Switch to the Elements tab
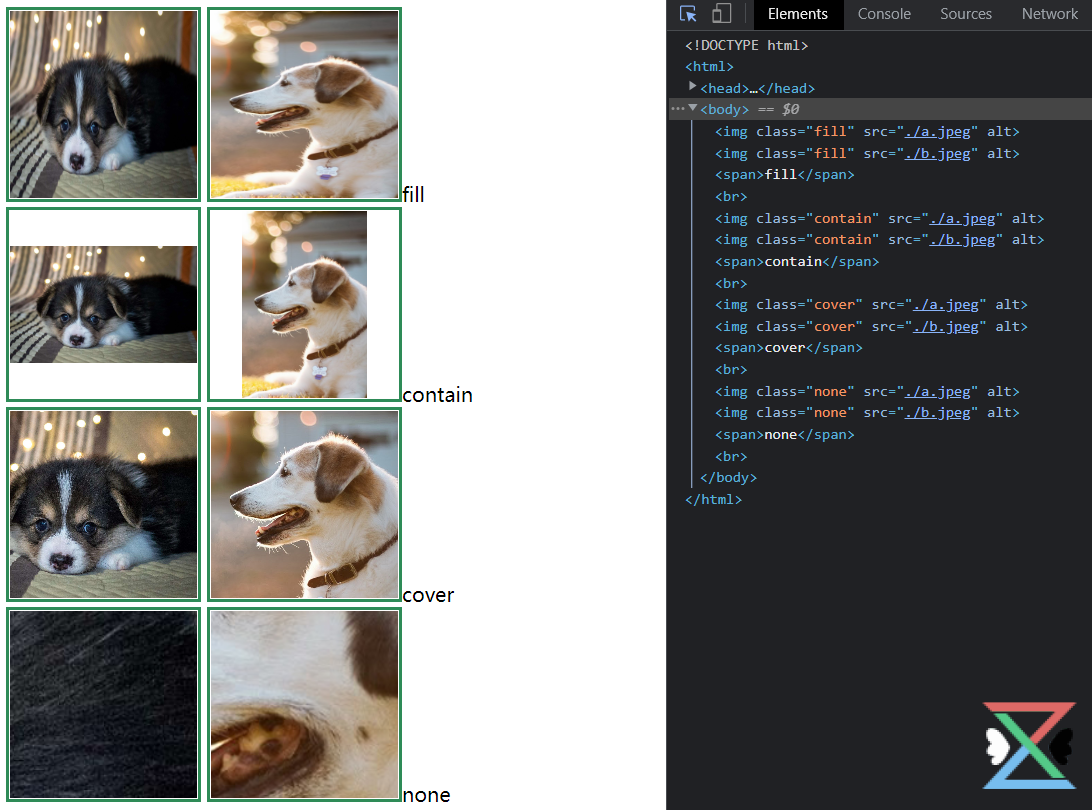Screen dimensions: 1092x810 click(x=798, y=14)
